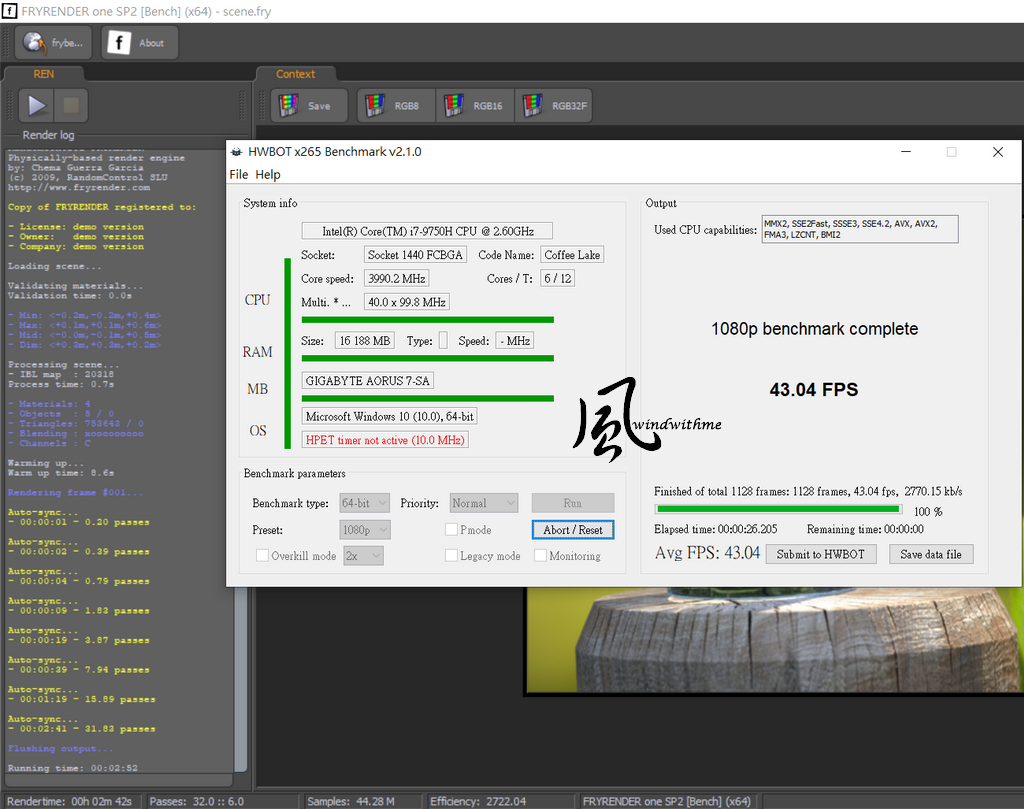Click the Socket 1440 FCBGA field
1024x809 pixels.
[415, 255]
